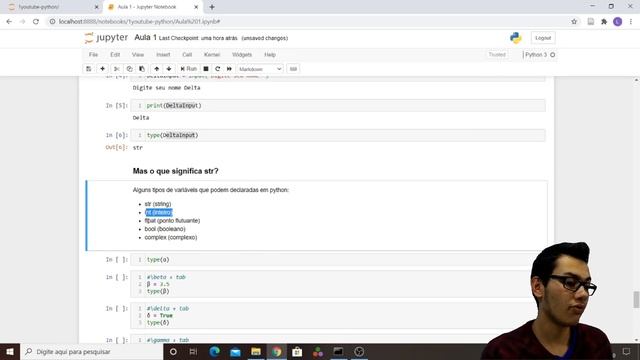640x360 pixels.
Task: Select the code cell with β = 3.5
Action: click(338, 284)
